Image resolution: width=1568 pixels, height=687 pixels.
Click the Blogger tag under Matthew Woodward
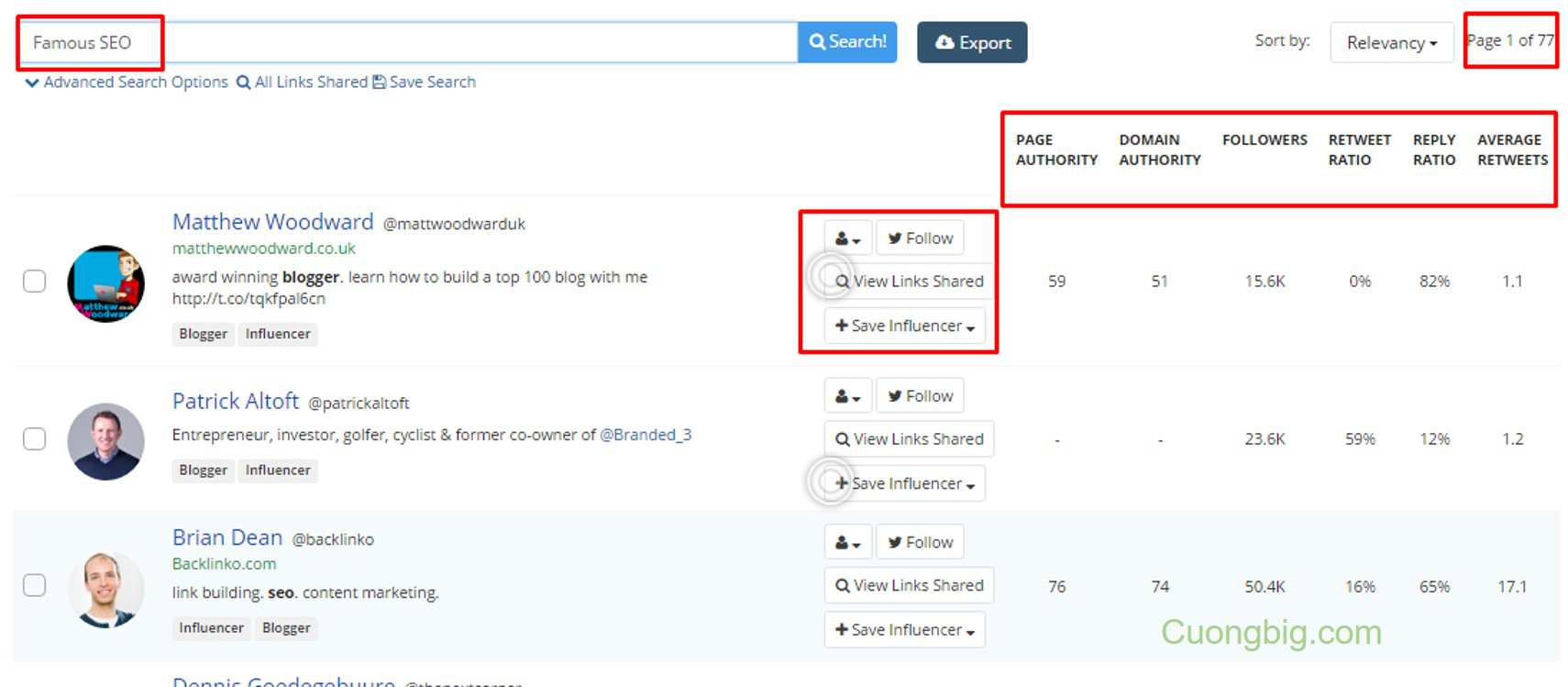click(203, 334)
